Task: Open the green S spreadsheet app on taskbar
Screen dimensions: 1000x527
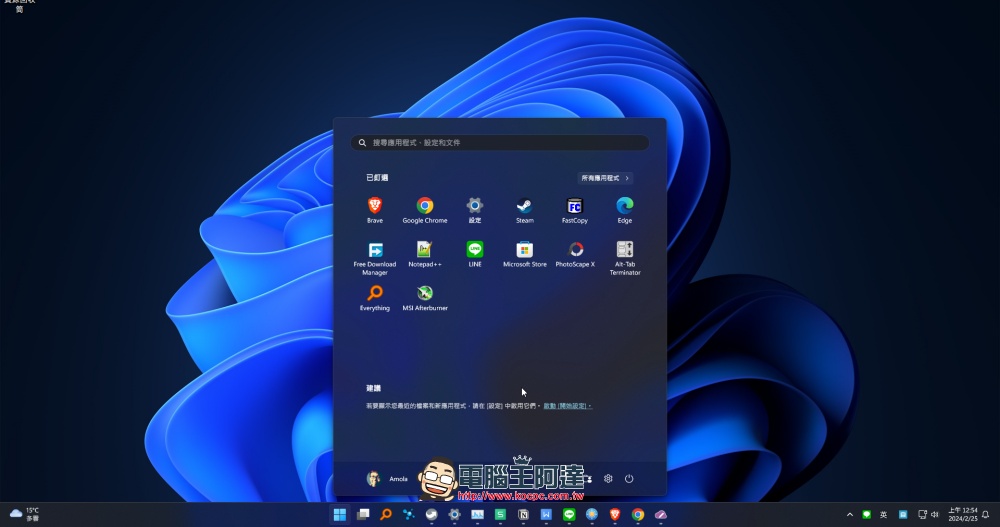Action: click(x=500, y=514)
